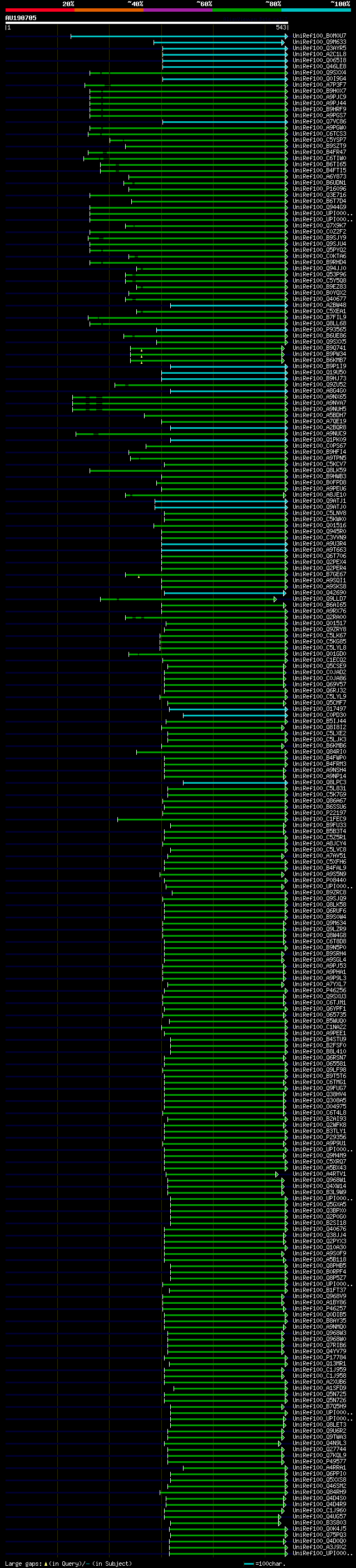
Task: Click the UniRef100_A9NX65 label
Action: [319, 397]
